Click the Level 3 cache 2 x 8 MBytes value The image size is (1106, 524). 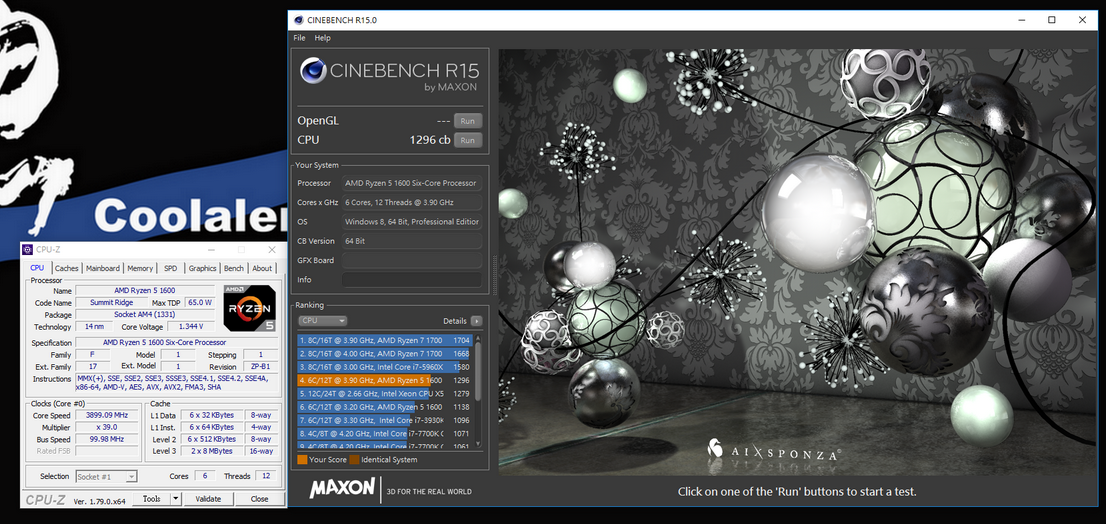pos(212,451)
